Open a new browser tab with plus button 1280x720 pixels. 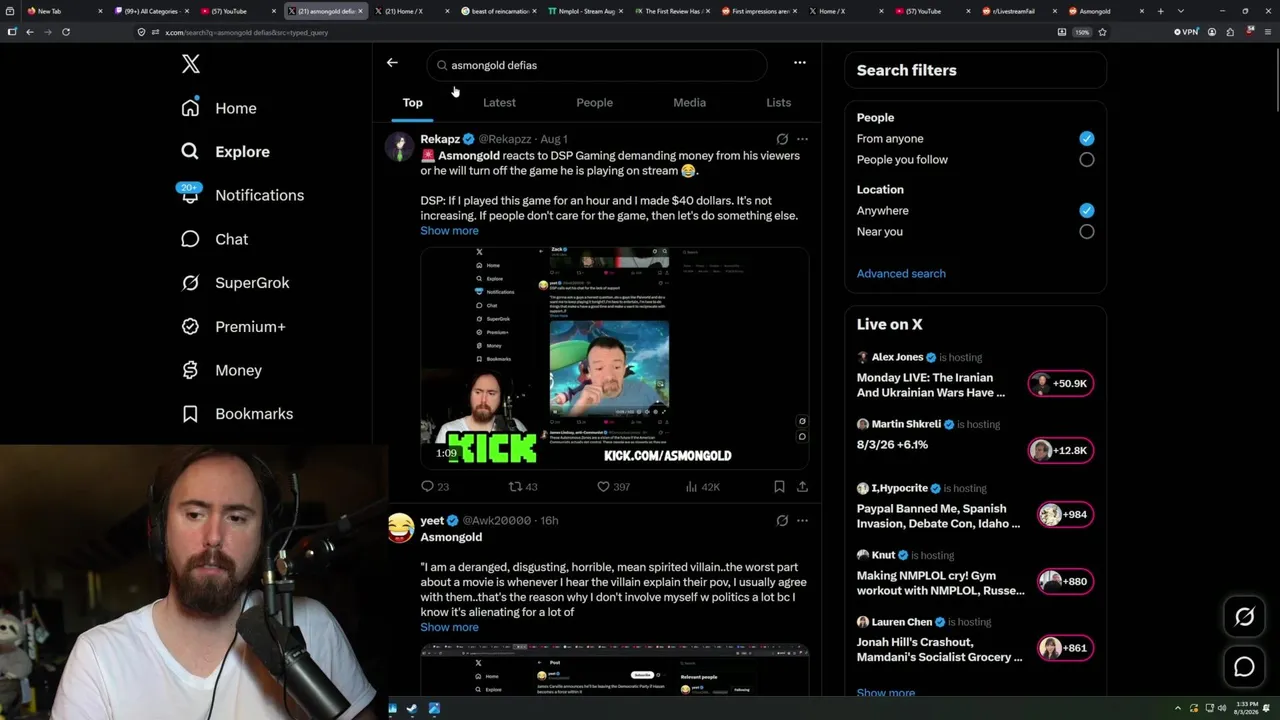1160,11
